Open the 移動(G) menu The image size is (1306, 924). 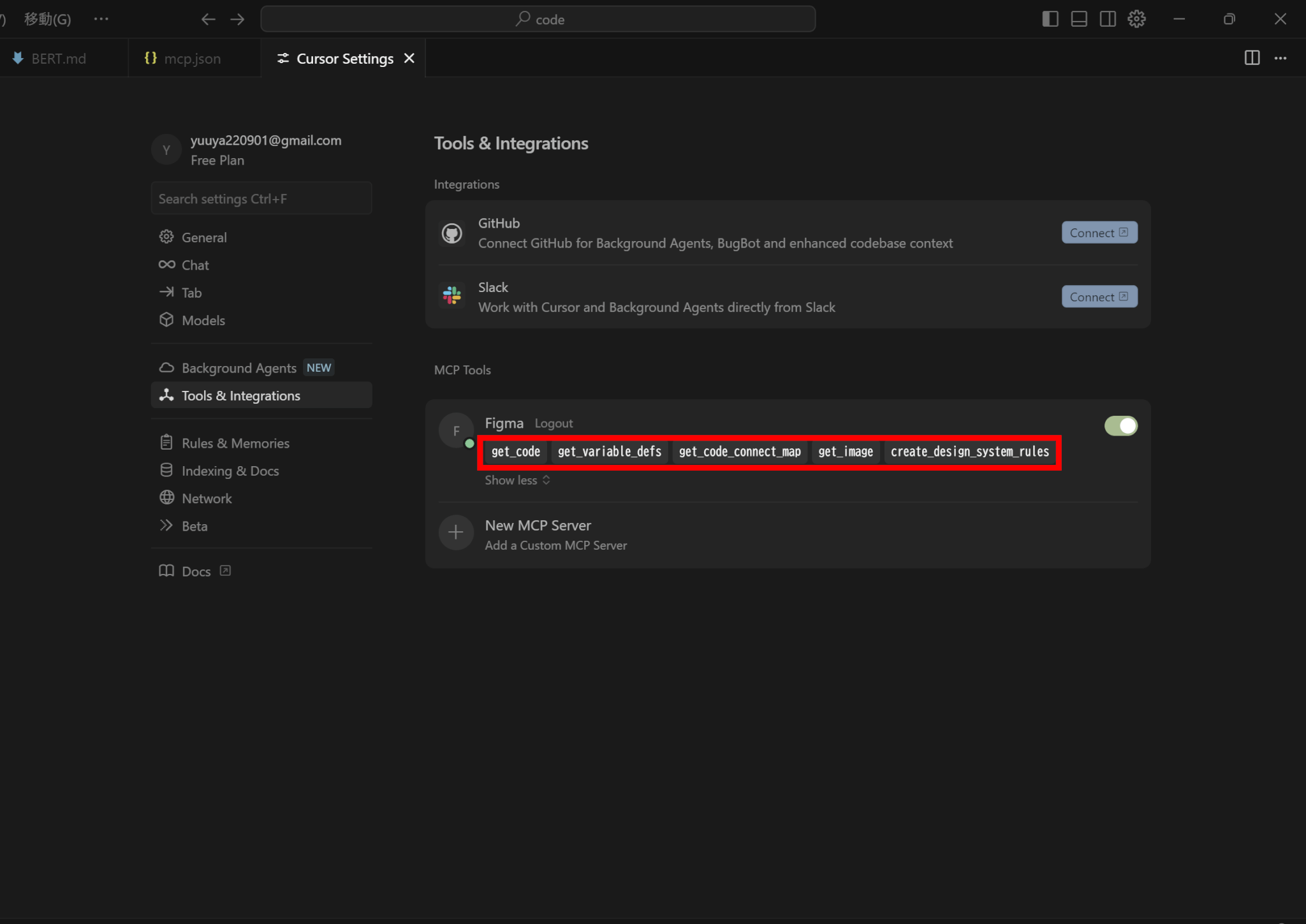pos(47,19)
